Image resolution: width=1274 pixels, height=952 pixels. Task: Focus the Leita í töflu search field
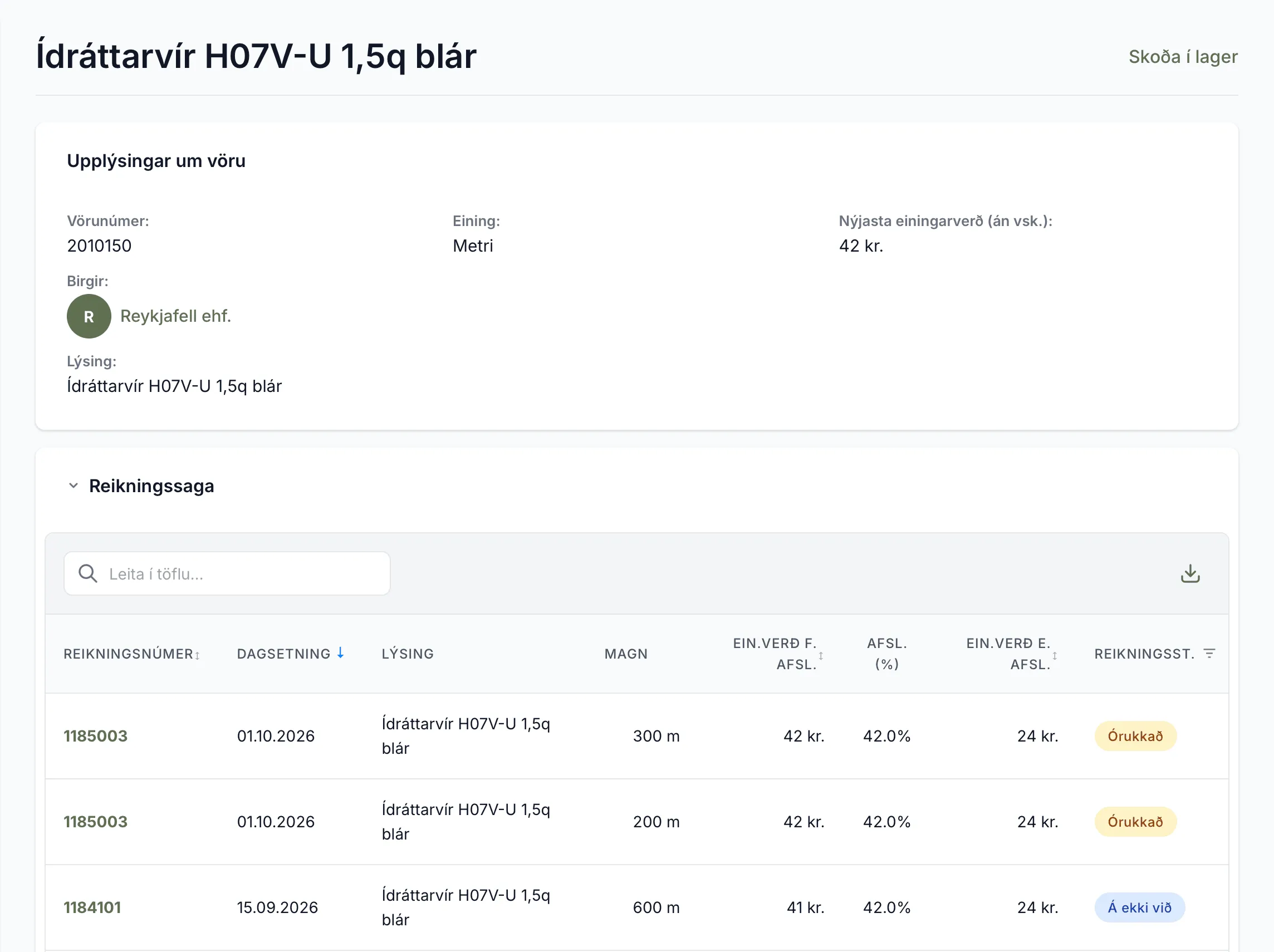[x=227, y=573]
